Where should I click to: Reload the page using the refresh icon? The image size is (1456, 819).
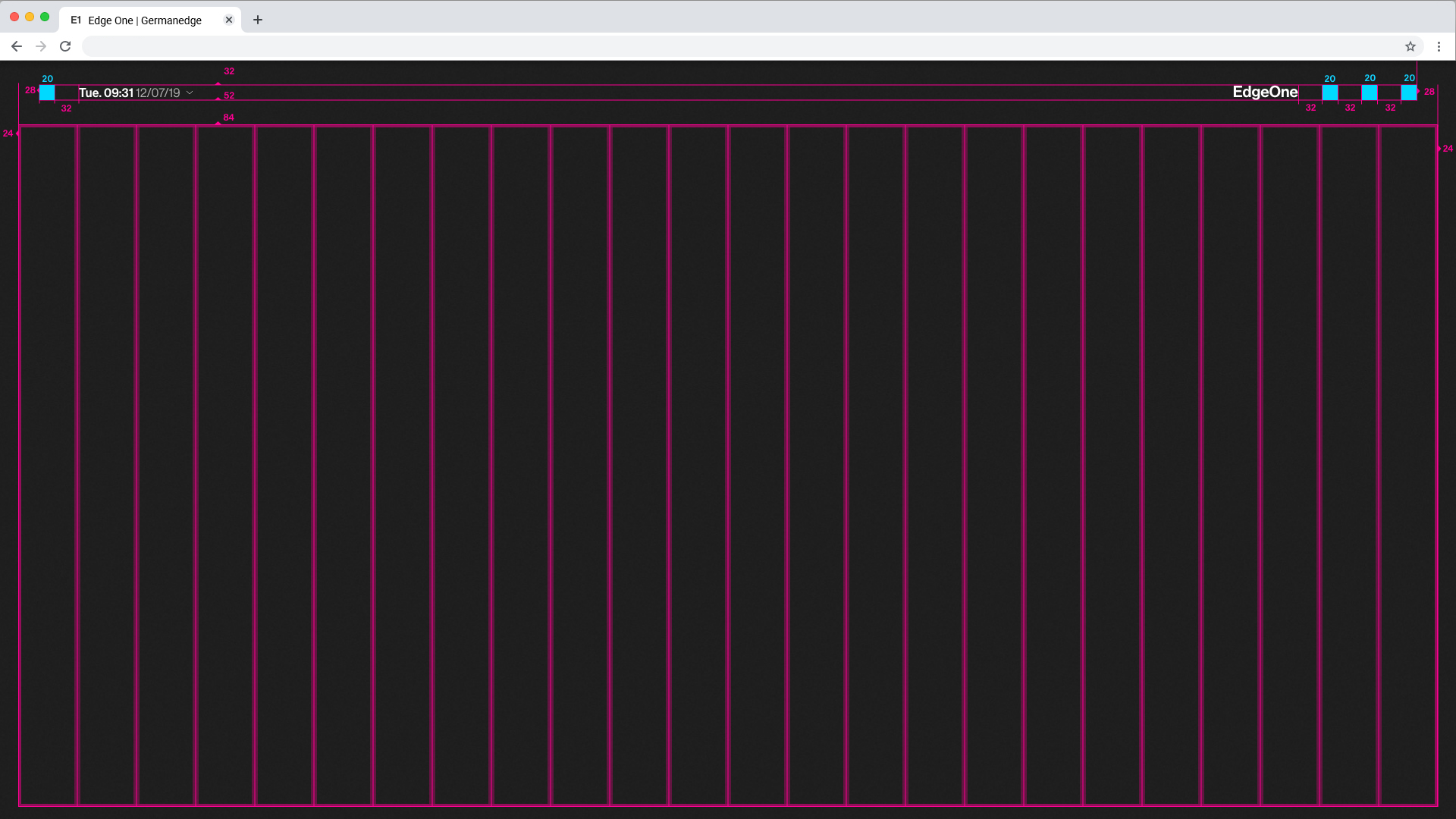tap(65, 46)
